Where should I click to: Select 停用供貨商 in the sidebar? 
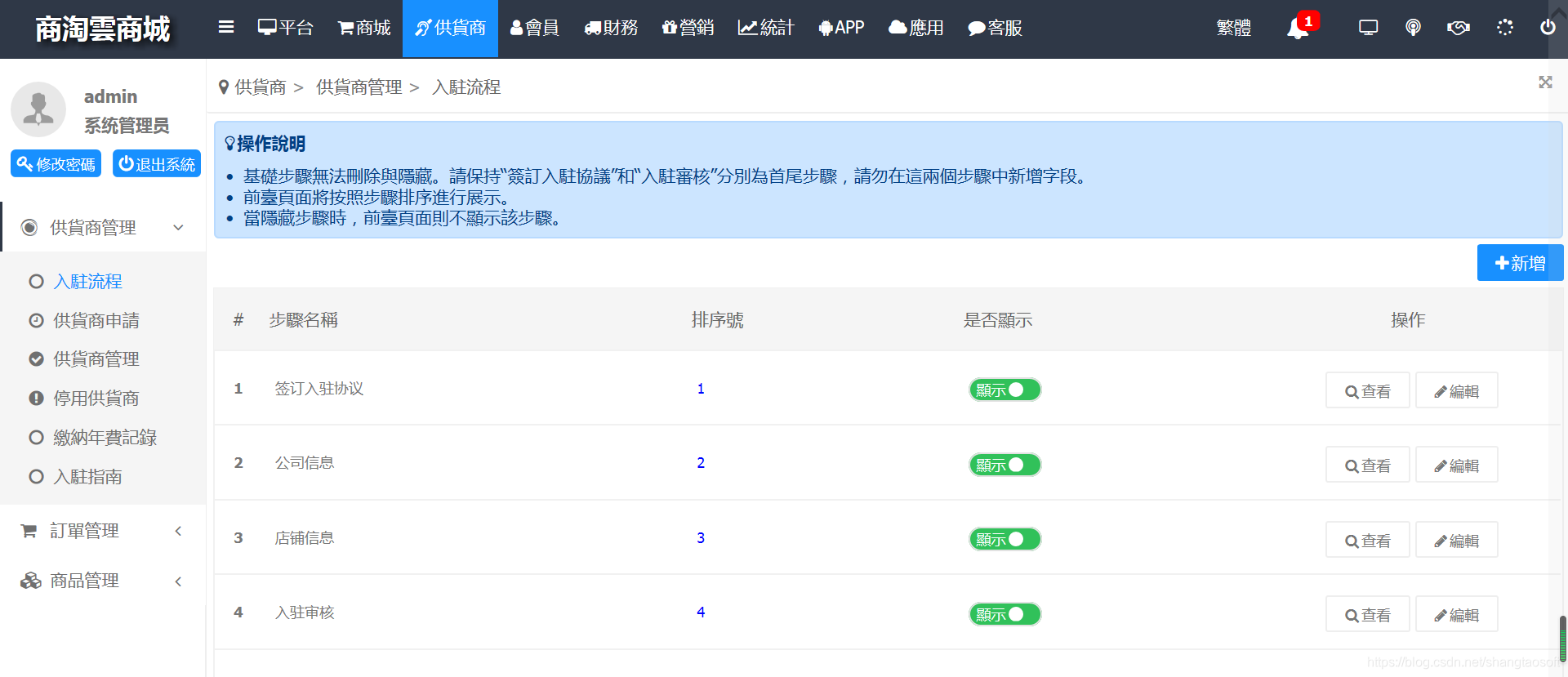[96, 399]
